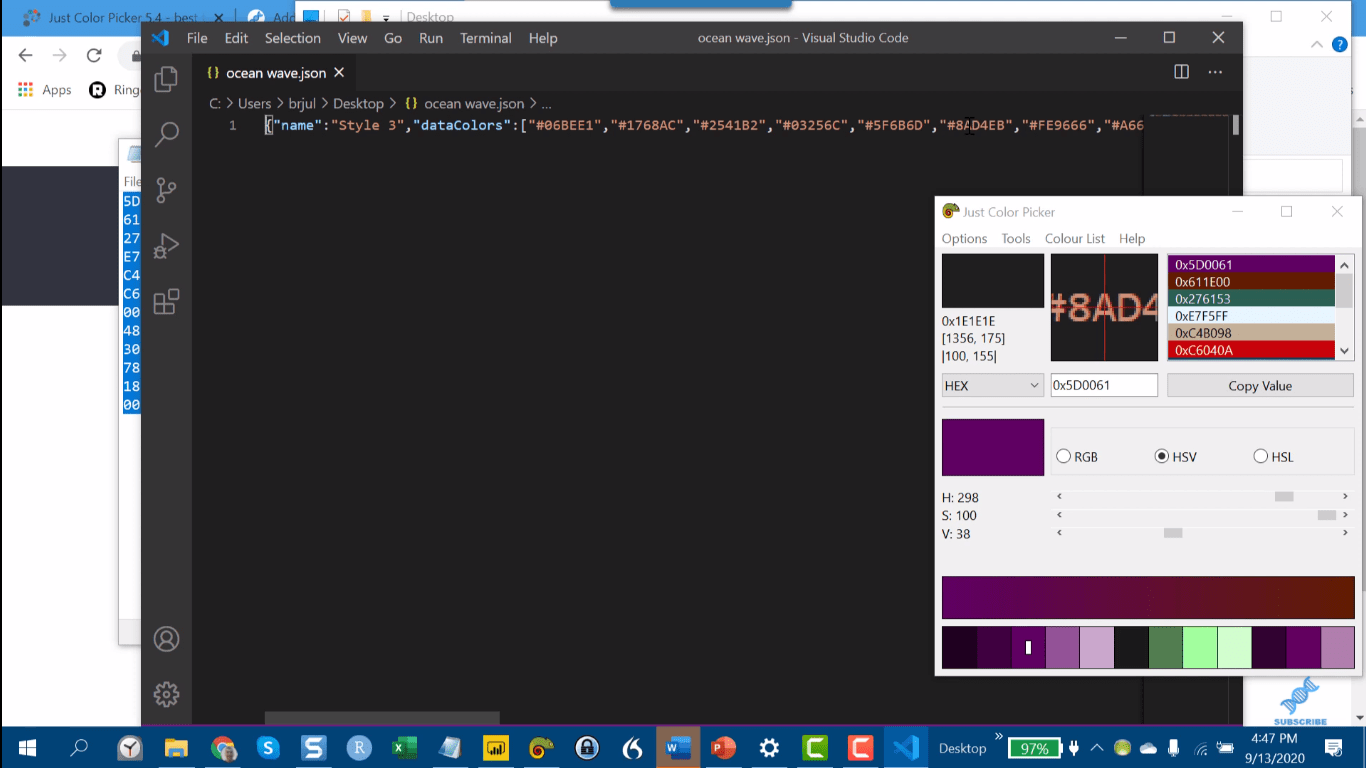Open the Run menu in VS Code

[431, 38]
